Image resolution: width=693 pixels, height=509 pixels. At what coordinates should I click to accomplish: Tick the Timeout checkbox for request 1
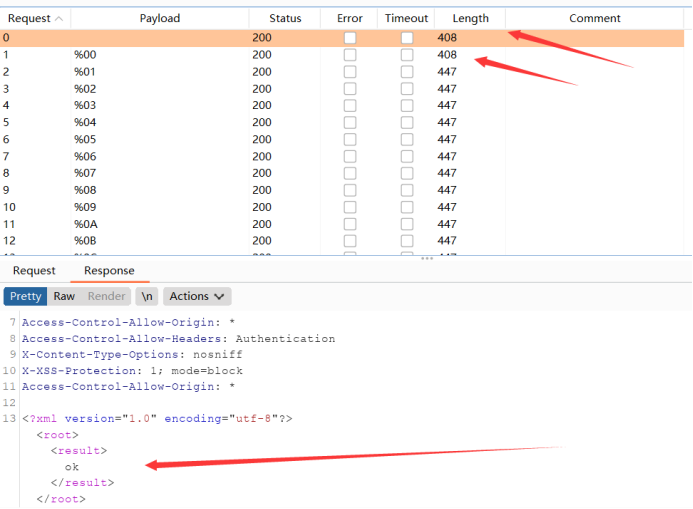coord(406,55)
